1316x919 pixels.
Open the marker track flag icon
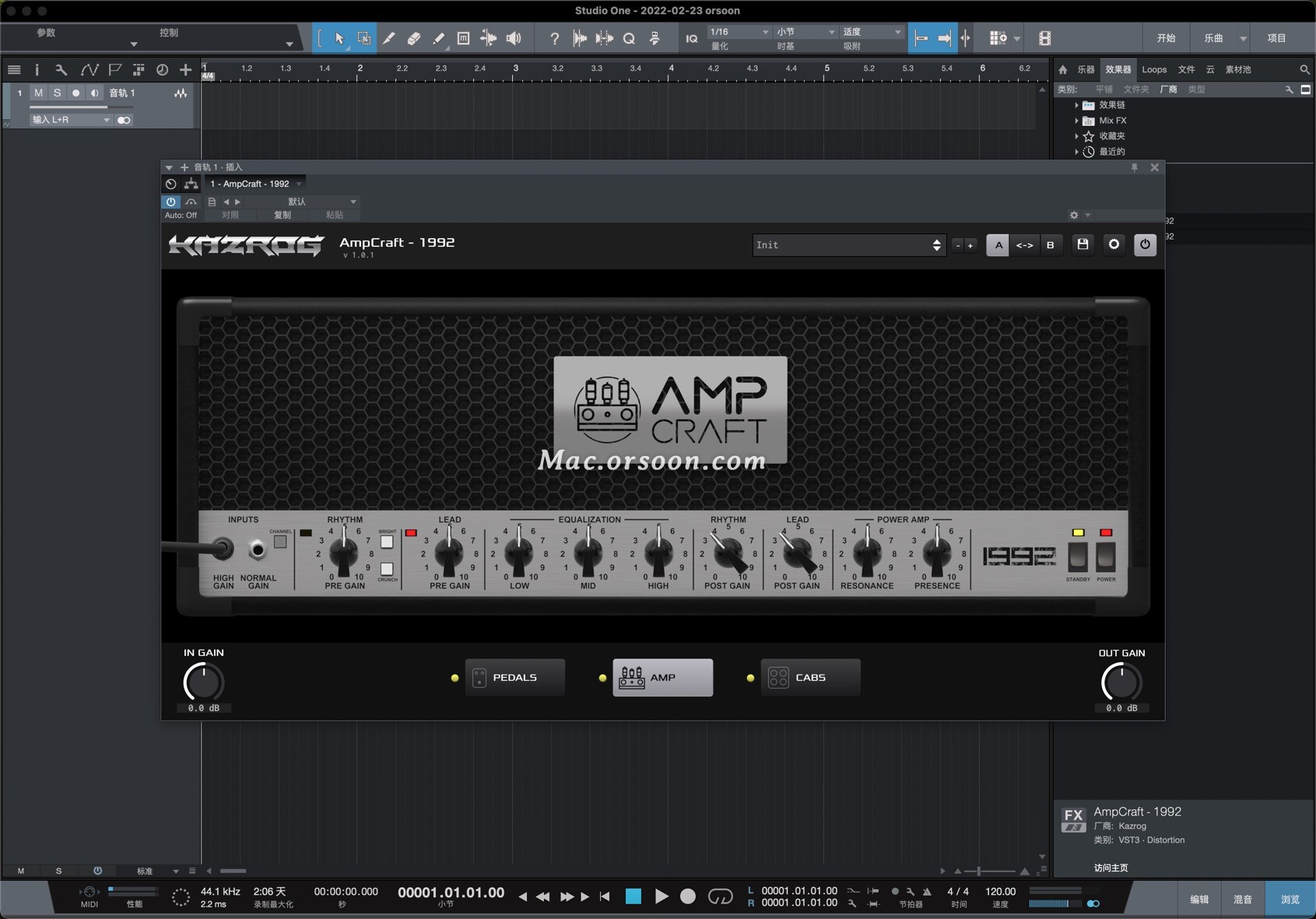tap(114, 70)
